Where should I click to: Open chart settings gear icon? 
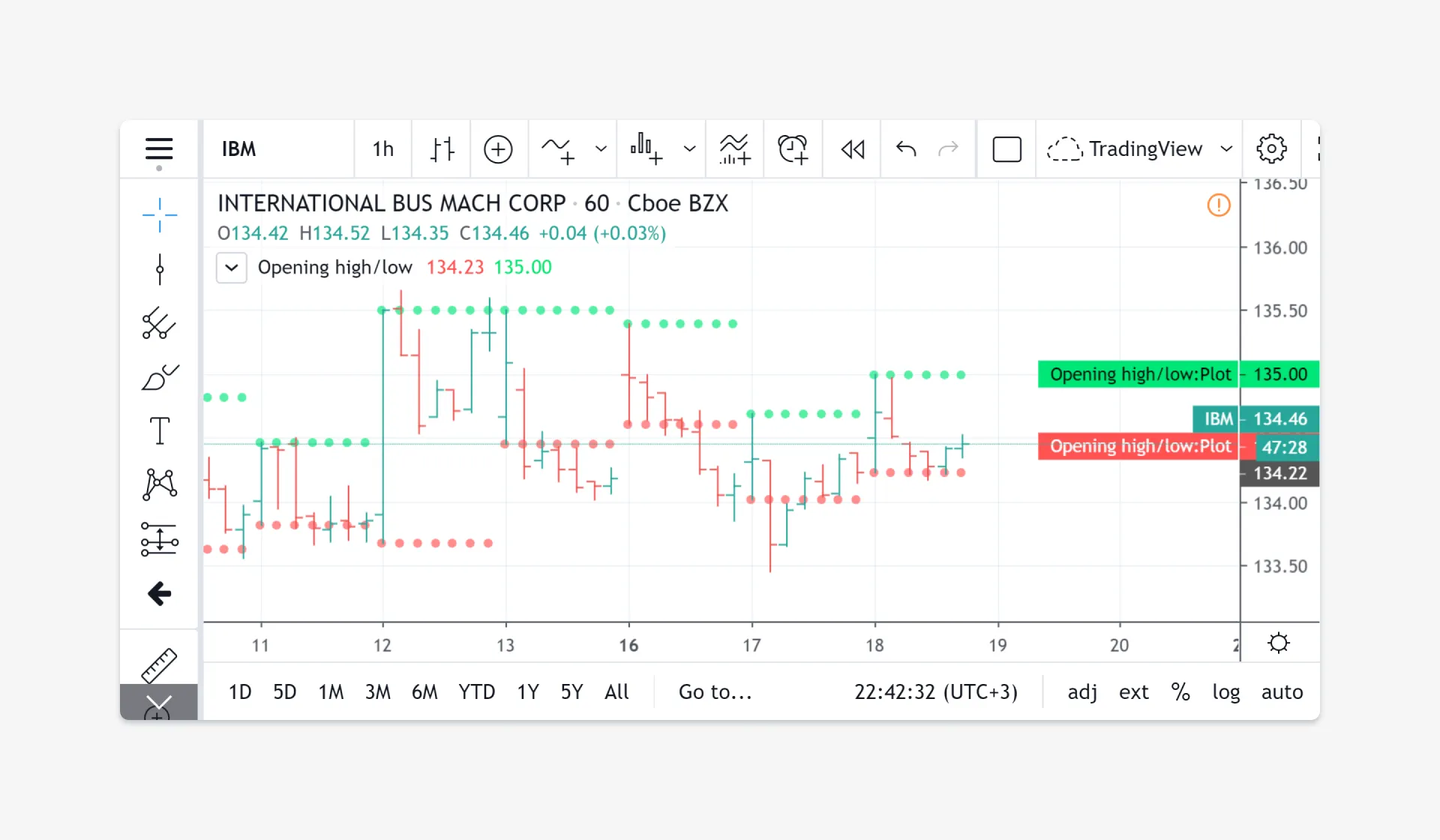click(x=1271, y=148)
